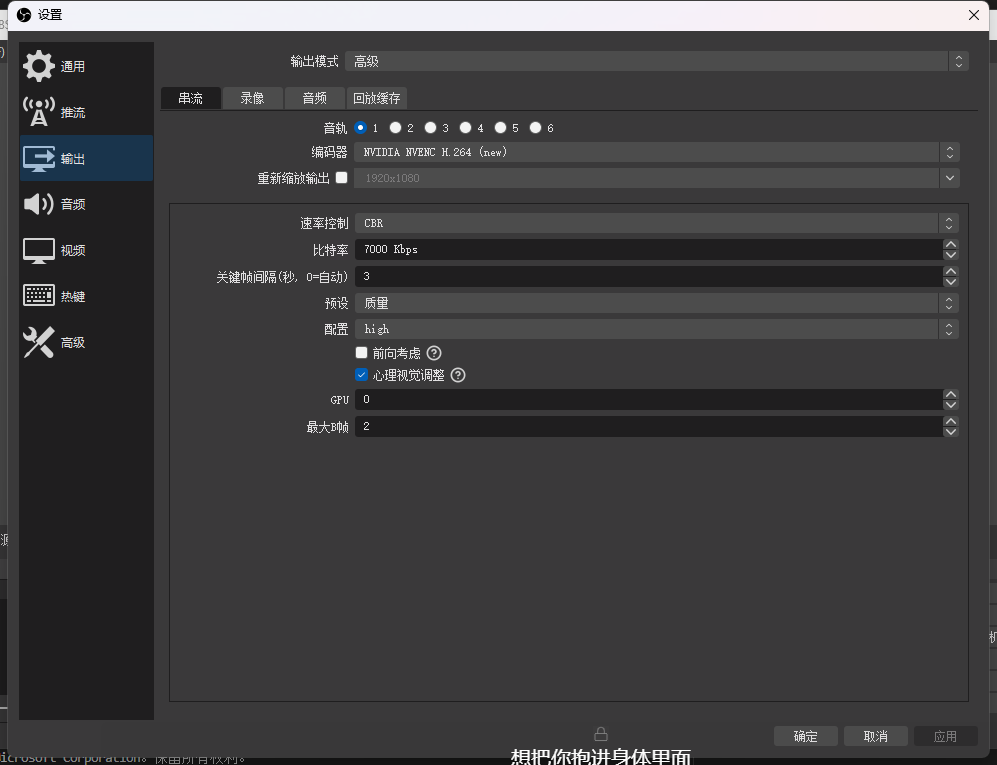Switch to the 回放缓存 replay buffer tab
This screenshot has height=765, width=997.
pos(376,98)
